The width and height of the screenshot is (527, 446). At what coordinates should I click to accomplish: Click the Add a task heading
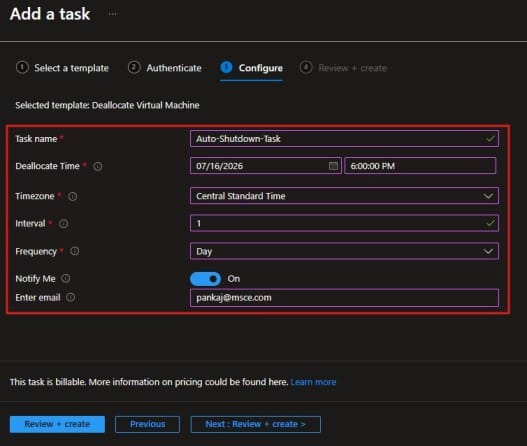[x=50, y=14]
